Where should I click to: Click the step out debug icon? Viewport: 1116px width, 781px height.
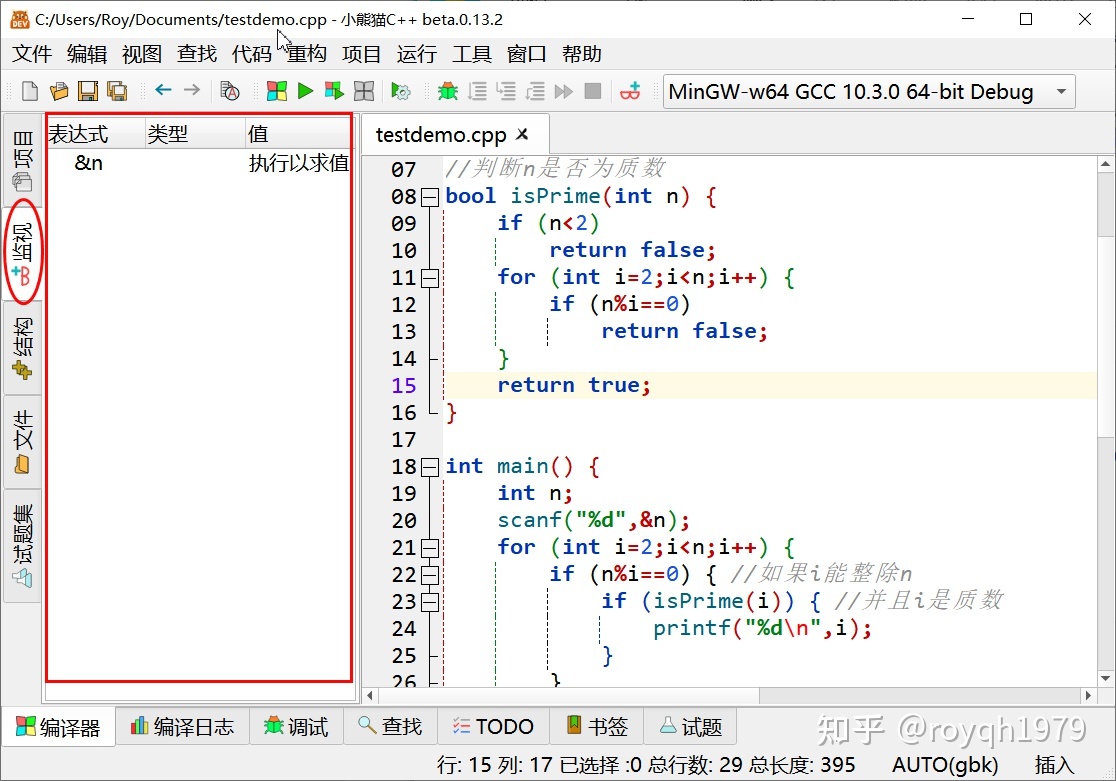(x=535, y=91)
